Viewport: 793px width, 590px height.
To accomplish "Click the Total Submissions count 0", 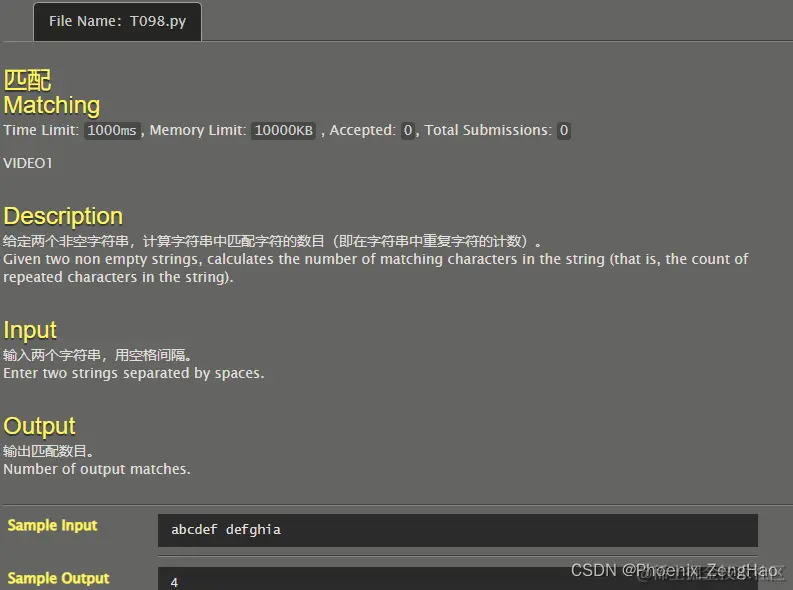I will pyautogui.click(x=563, y=130).
